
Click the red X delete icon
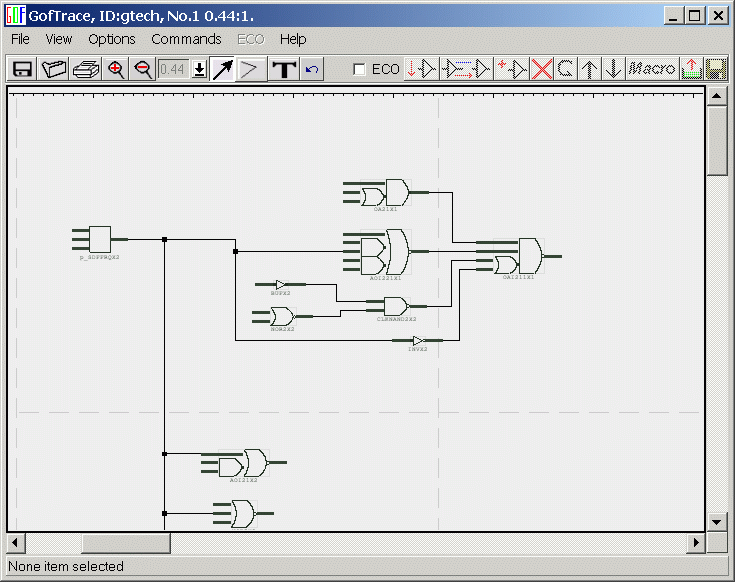pos(542,69)
